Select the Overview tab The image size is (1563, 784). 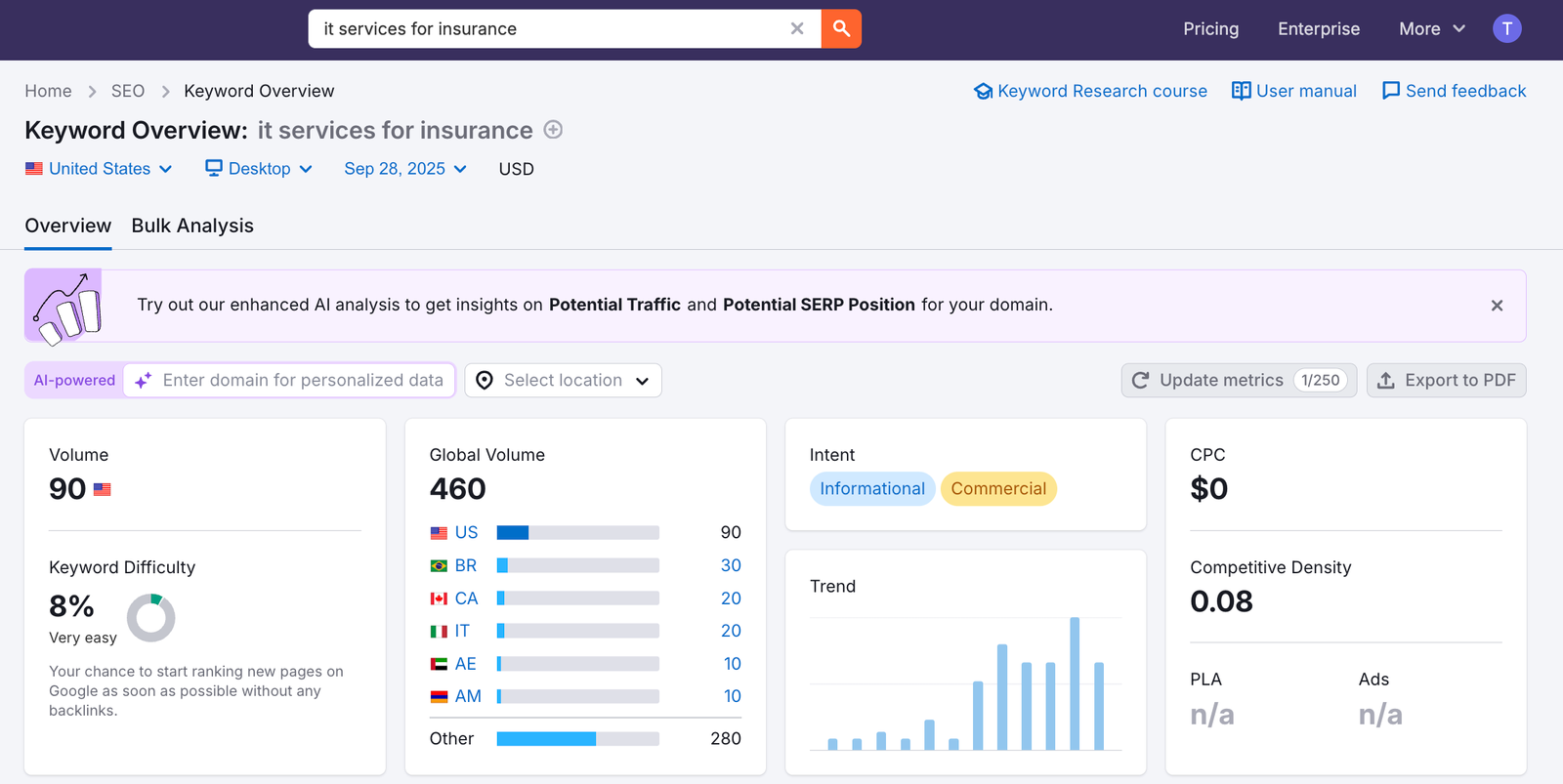68,226
